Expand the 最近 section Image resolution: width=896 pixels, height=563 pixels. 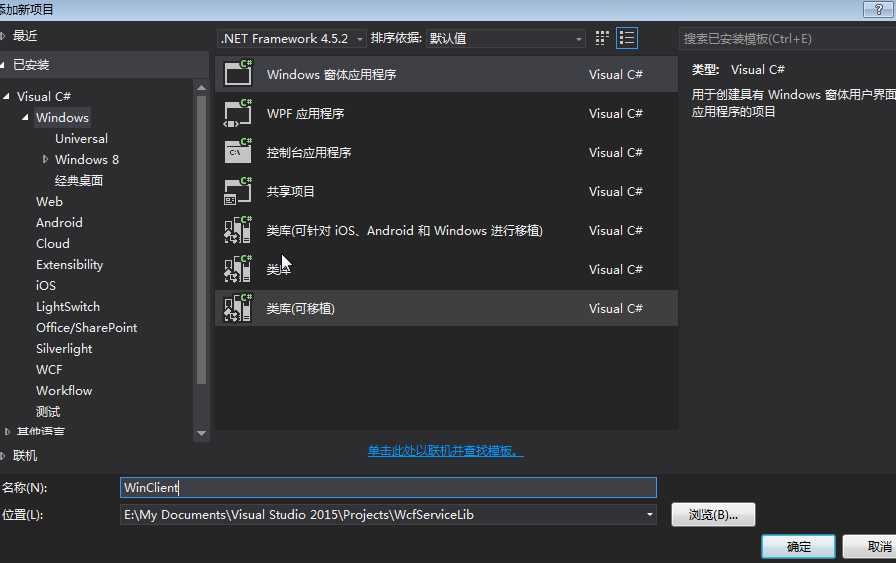3,36
